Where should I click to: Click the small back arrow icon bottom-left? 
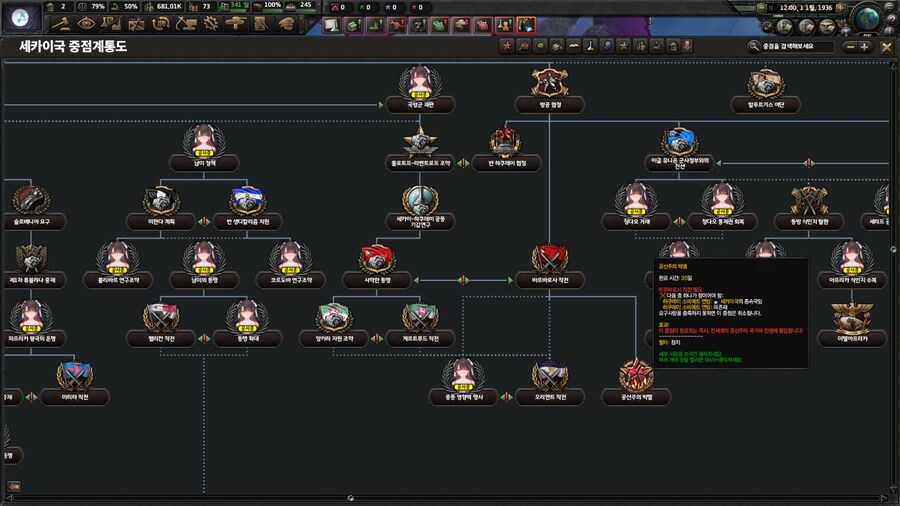click(14, 486)
